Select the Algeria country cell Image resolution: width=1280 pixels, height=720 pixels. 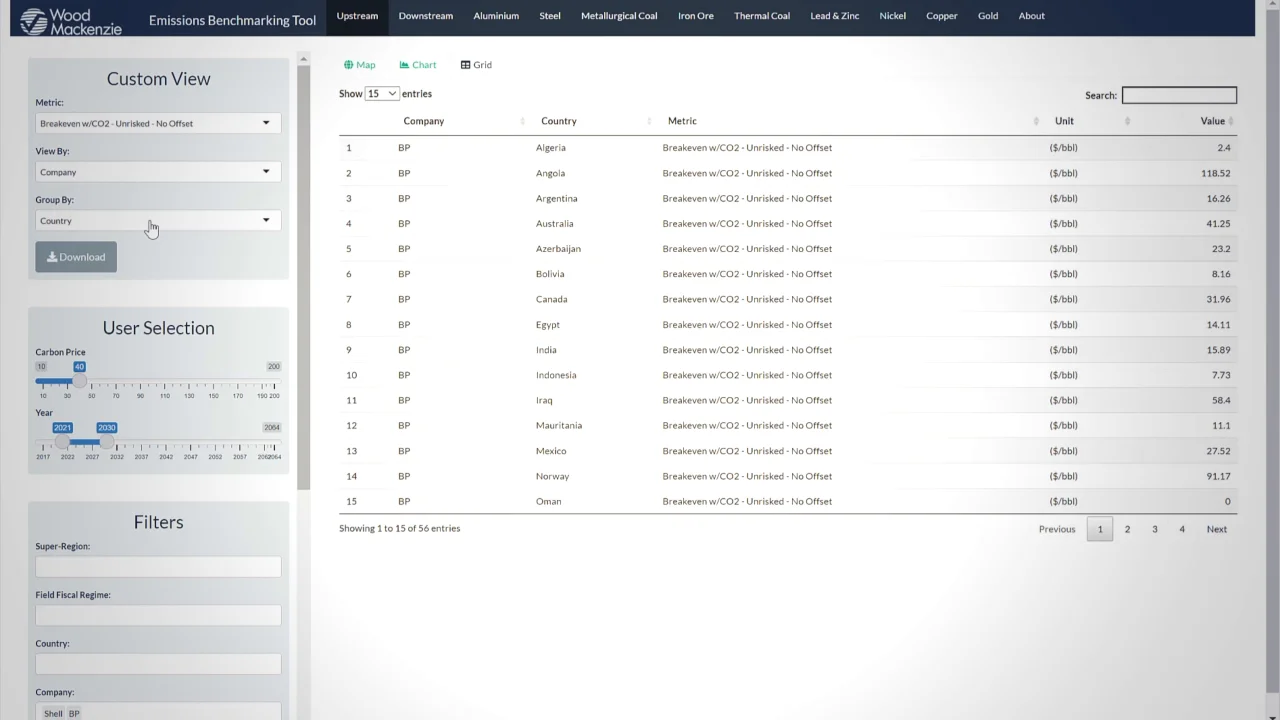tap(551, 148)
